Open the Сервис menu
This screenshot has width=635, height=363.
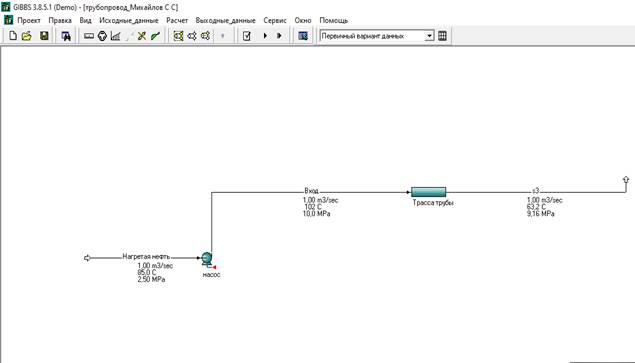pos(275,20)
